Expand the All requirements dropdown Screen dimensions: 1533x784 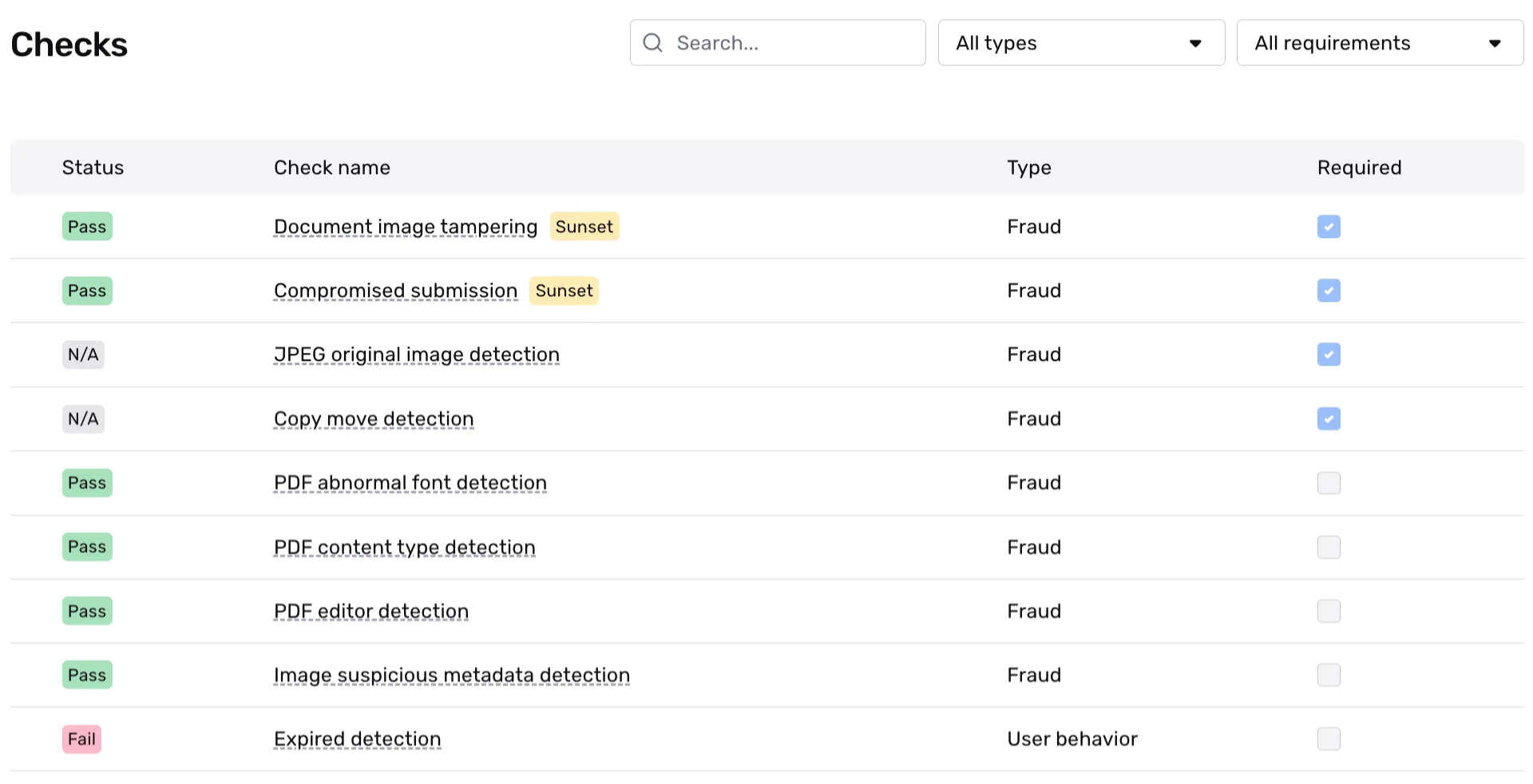[x=1379, y=43]
